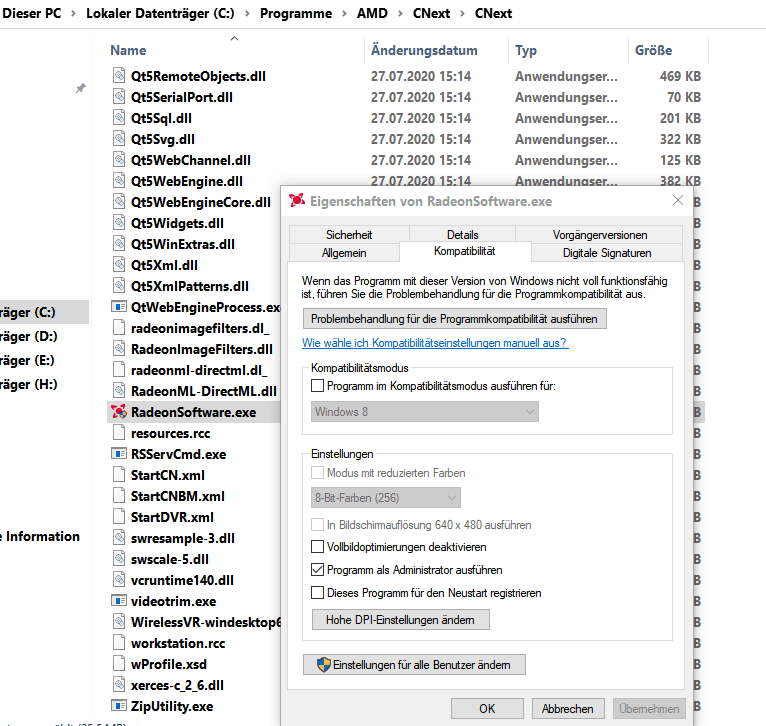The width and height of the screenshot is (766, 726).
Task: Click the Qt5RemoteObjects.dll file icon
Action: tap(119, 76)
